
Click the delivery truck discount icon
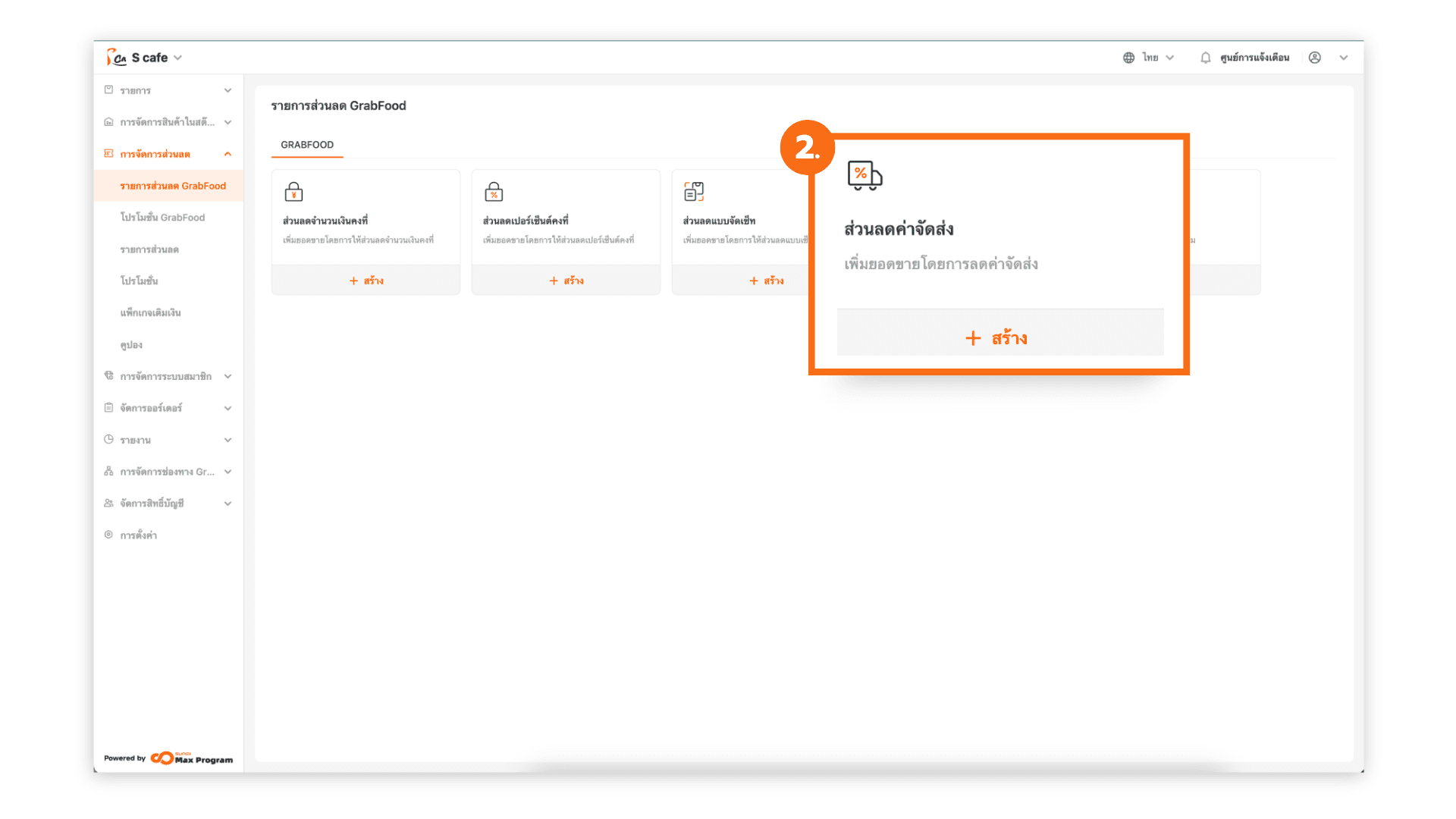[864, 175]
